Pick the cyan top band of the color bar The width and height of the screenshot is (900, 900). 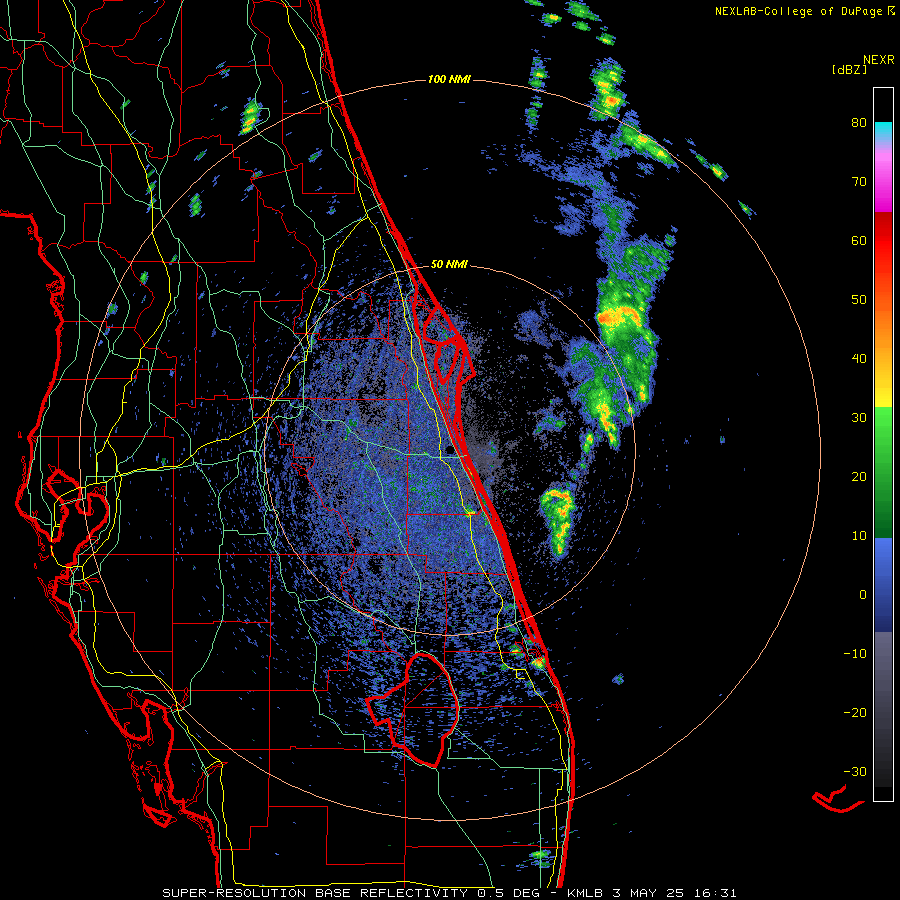tap(883, 130)
